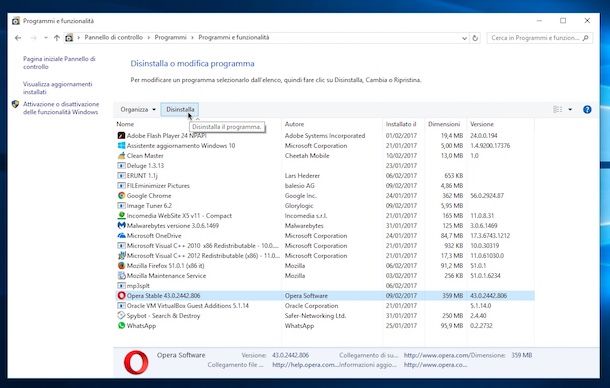This screenshot has height=388, width=610.
Task: Sort list by Dimensioni column header
Action: tap(444, 124)
